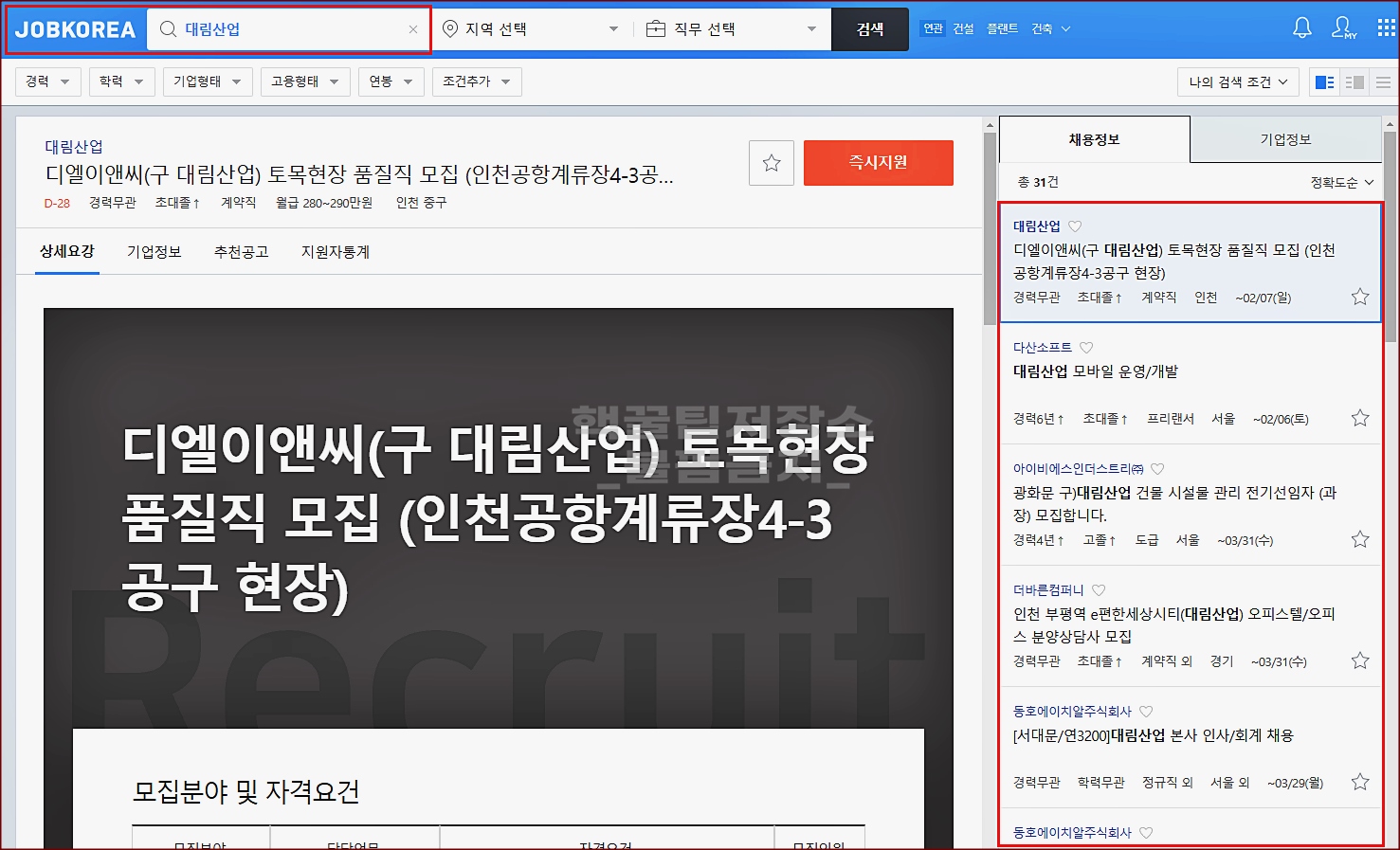This screenshot has height=850, width=1400.
Task: Click the 더바른컴퍼니 company name
Action: pos(1048,590)
